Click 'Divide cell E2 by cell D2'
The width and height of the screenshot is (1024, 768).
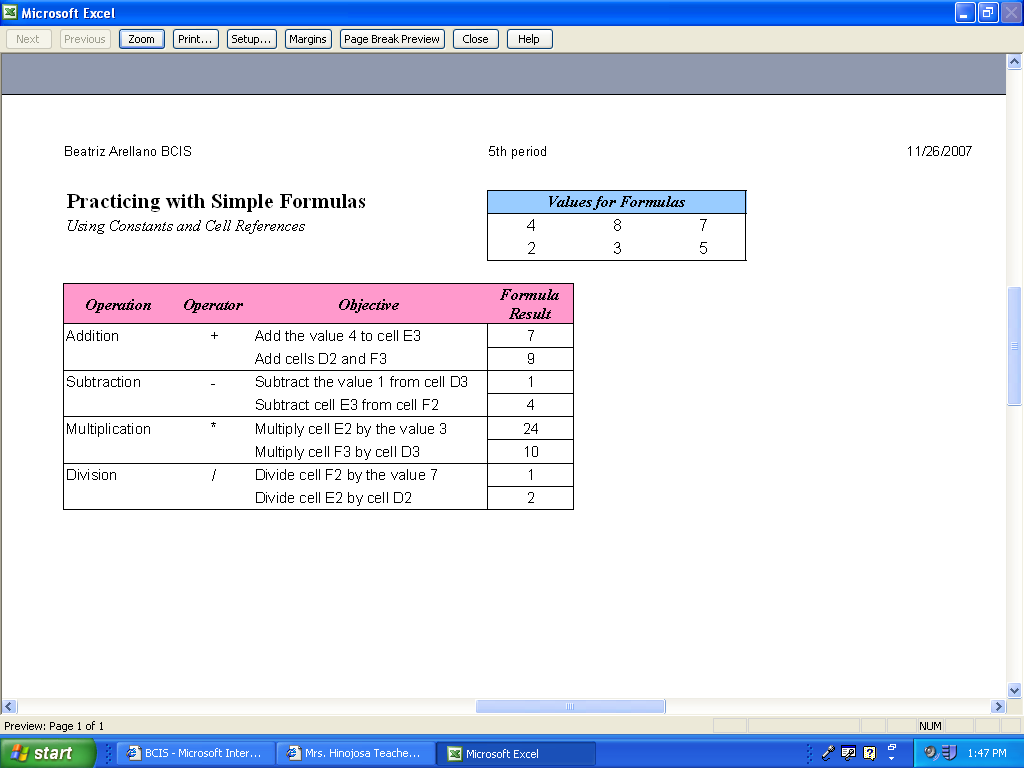(333, 498)
